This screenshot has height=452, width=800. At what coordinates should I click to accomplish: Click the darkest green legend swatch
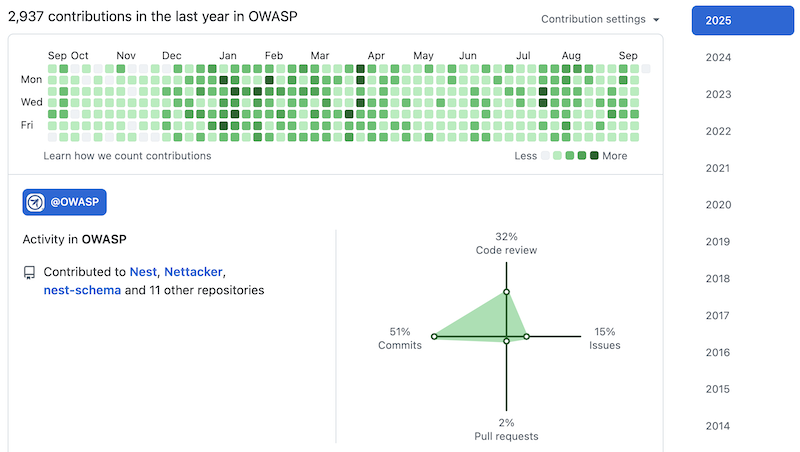[594, 156]
